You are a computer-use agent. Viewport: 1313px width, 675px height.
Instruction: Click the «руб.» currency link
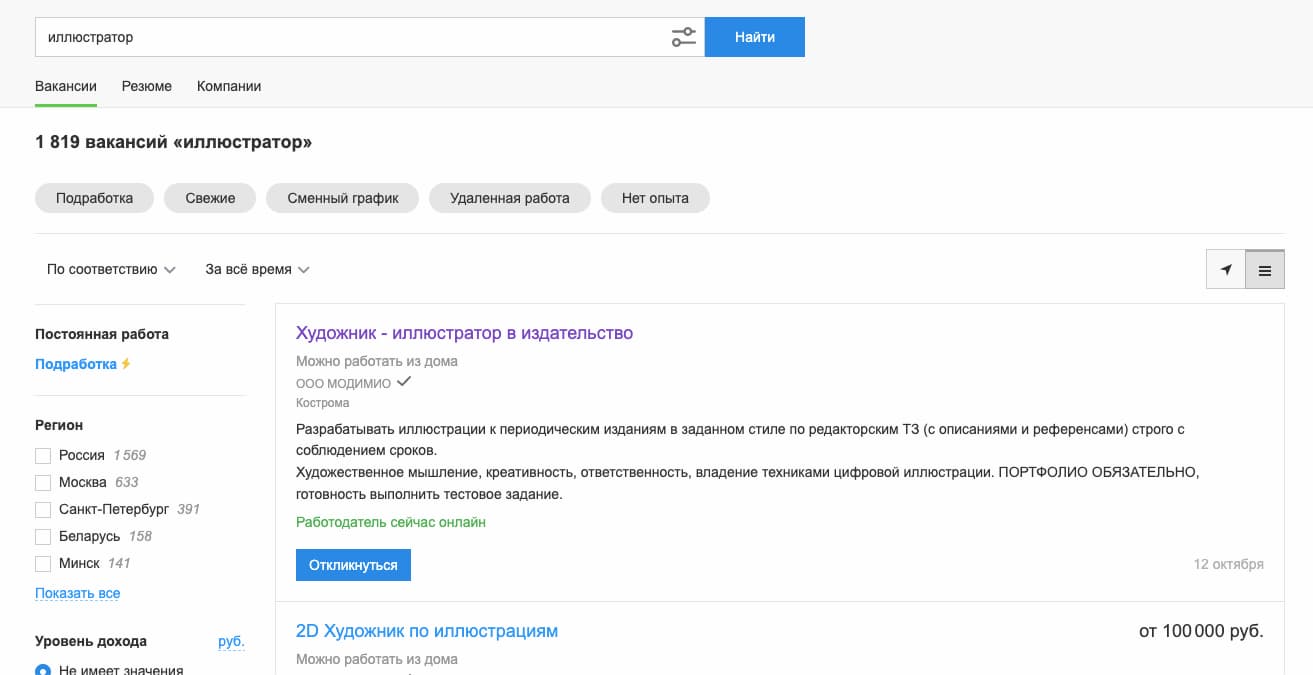point(233,643)
